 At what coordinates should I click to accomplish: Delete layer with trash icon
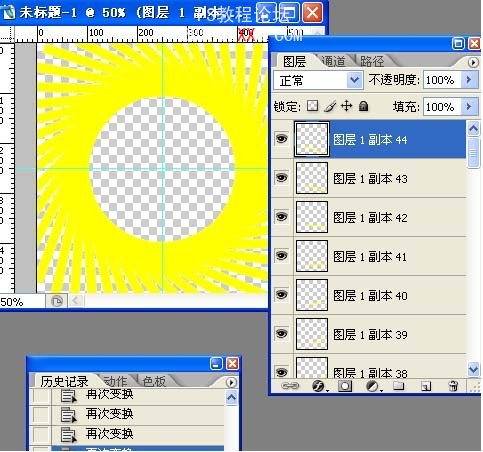pos(453,386)
